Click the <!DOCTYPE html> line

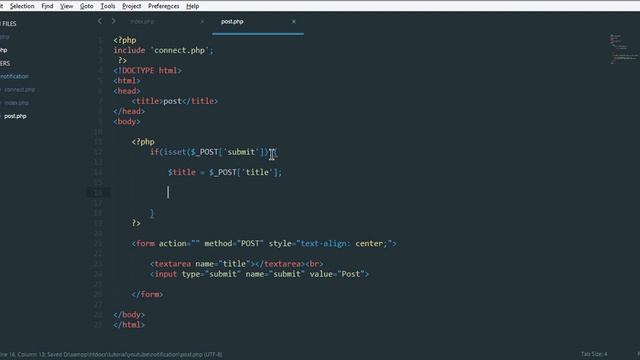(x=147, y=71)
